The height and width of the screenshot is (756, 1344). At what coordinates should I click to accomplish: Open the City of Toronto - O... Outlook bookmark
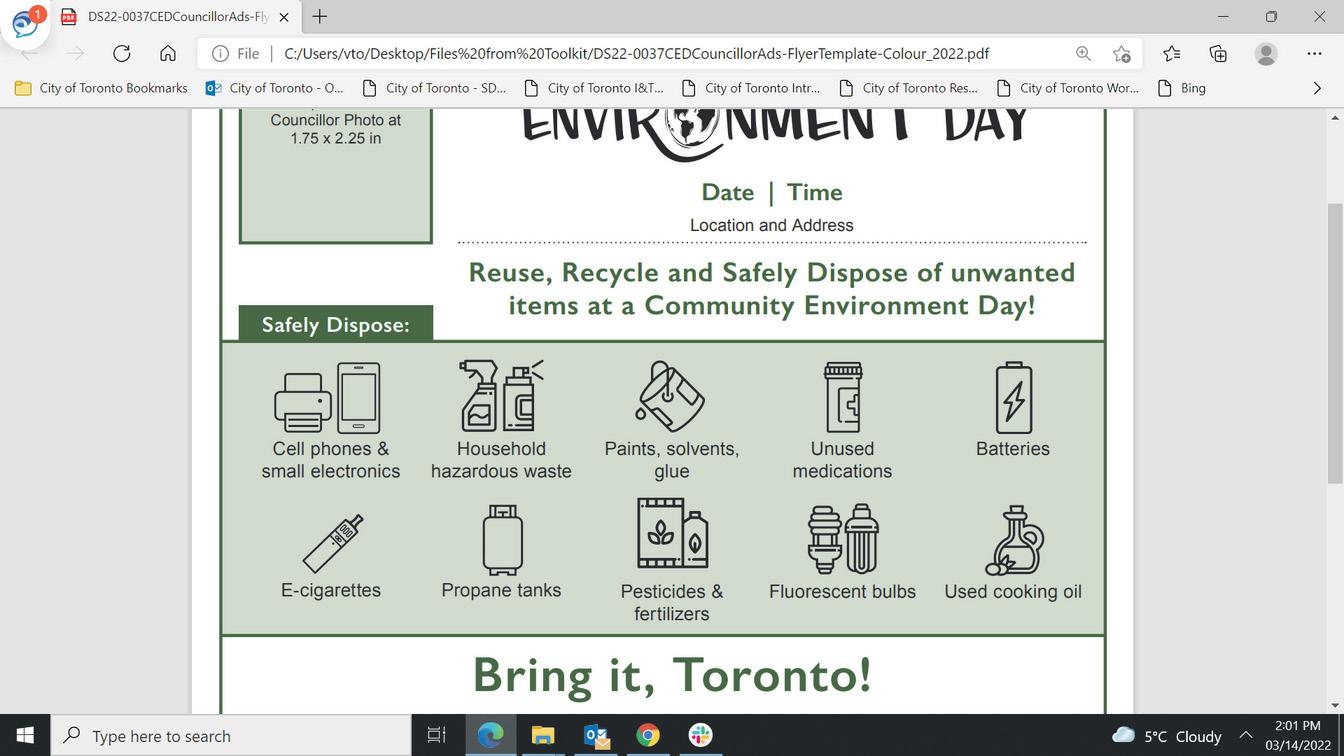pos(274,88)
